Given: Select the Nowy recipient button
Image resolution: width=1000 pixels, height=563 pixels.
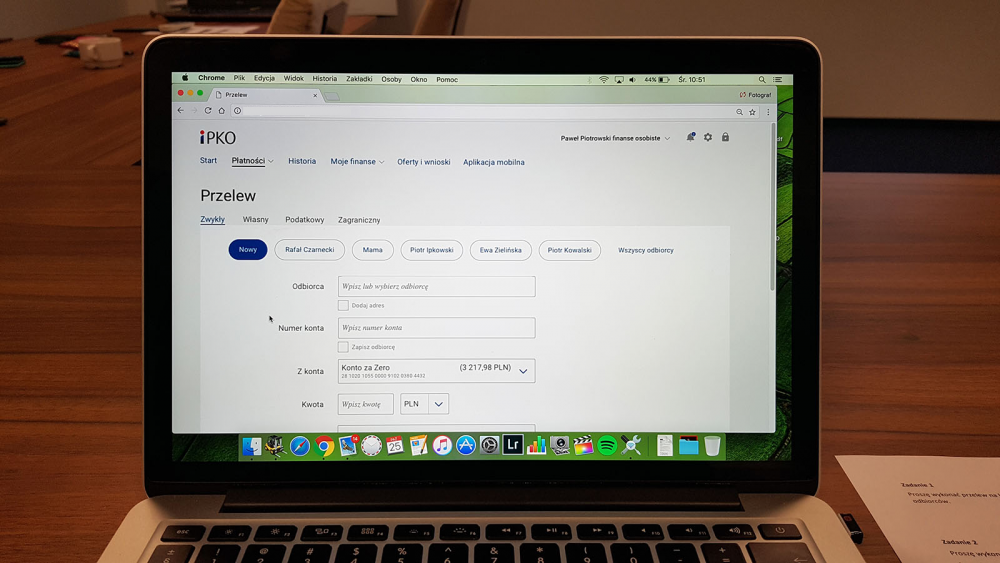Looking at the screenshot, I should point(247,249).
